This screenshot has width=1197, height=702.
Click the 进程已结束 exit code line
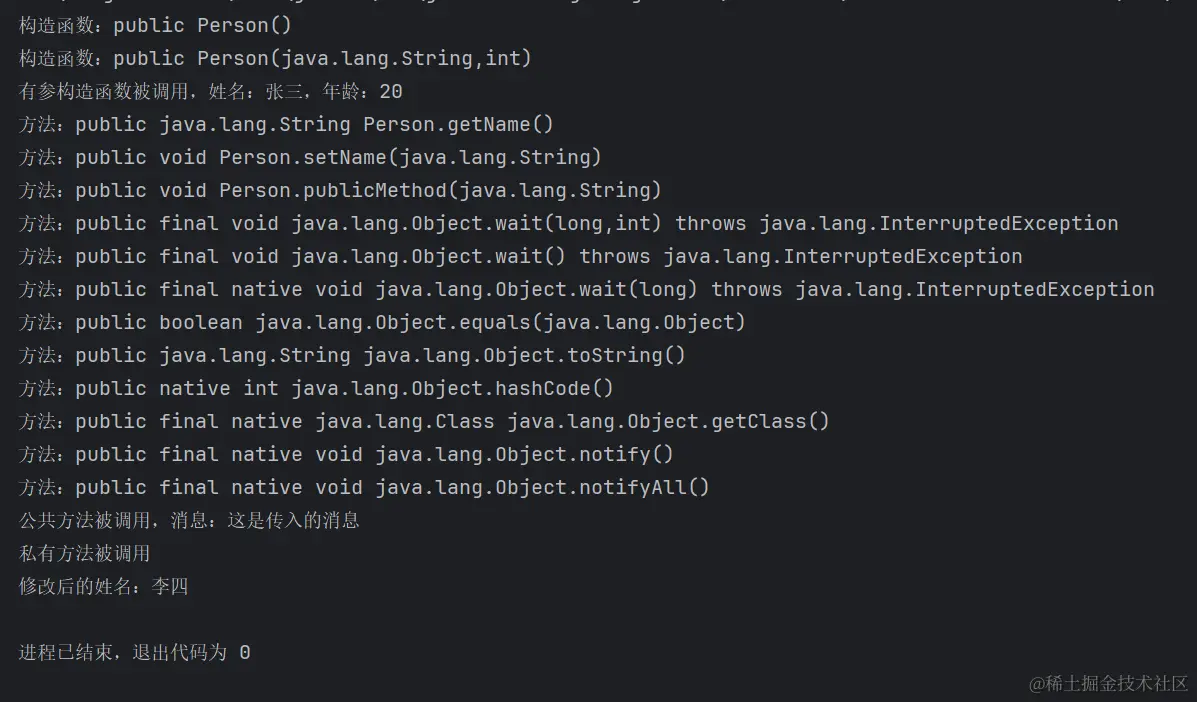[x=134, y=653]
